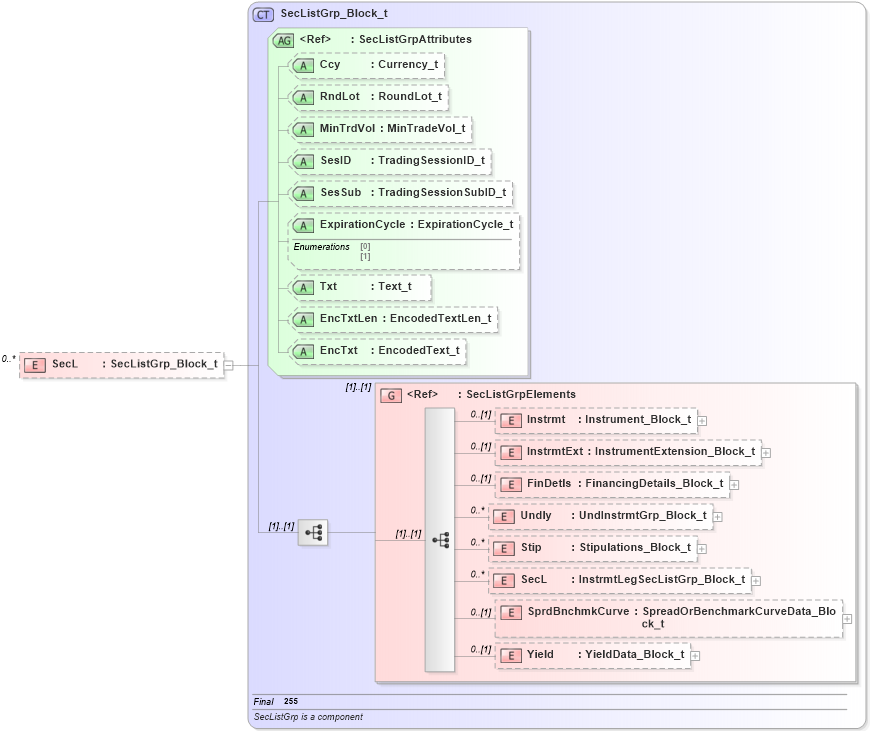Click the 'SecListGrp is a component' annotation
This screenshot has height=731, width=870.
(309, 717)
